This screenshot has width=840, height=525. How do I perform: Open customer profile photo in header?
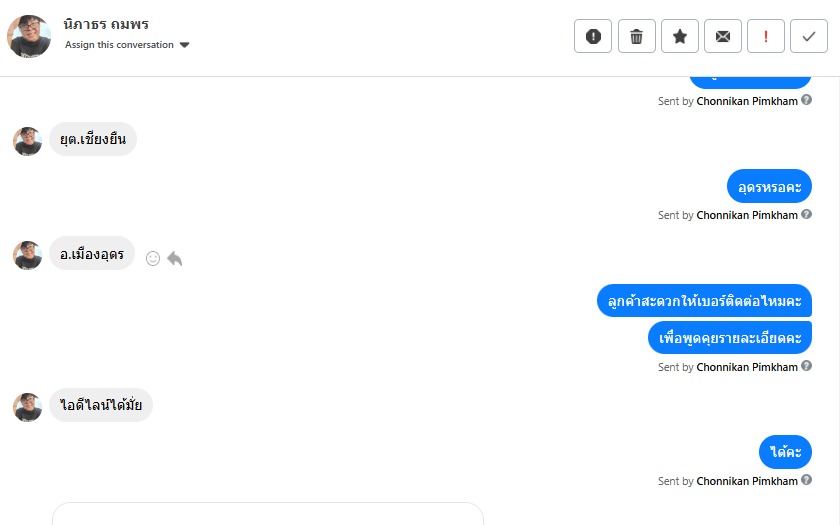pos(29,36)
